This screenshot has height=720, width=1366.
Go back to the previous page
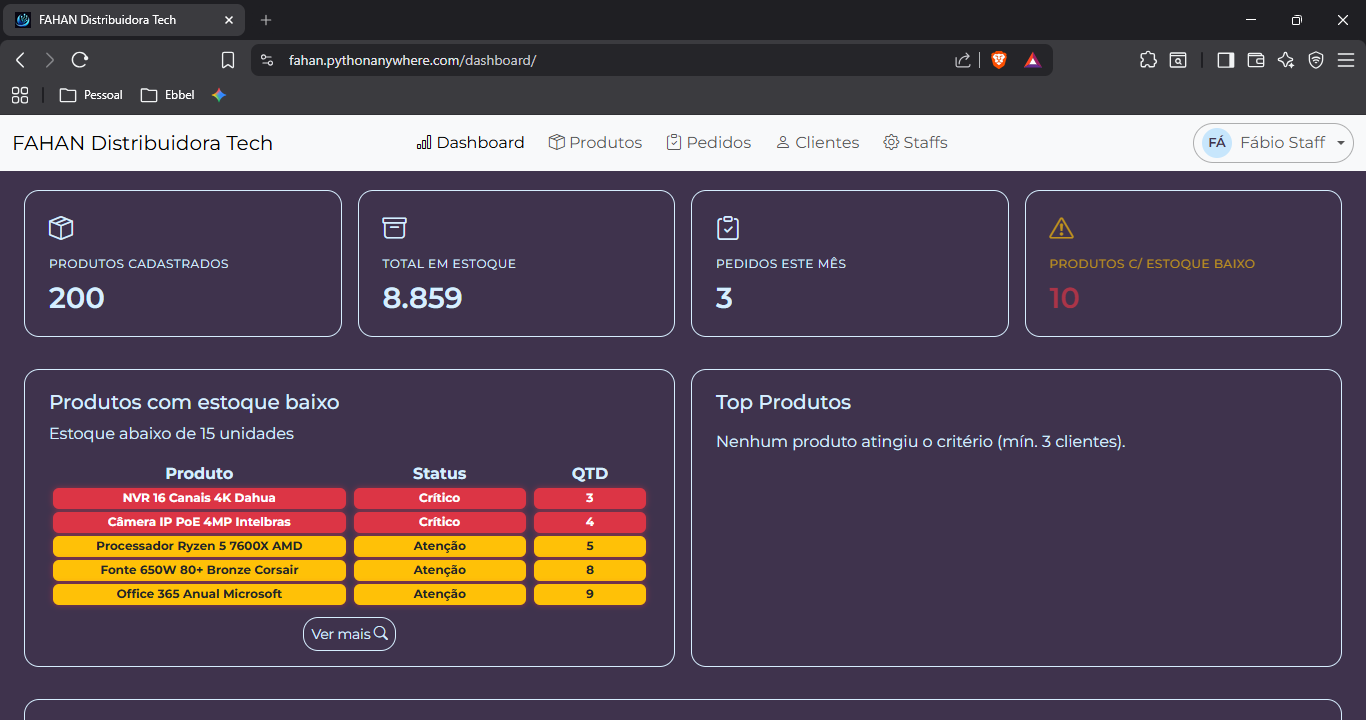coord(20,60)
